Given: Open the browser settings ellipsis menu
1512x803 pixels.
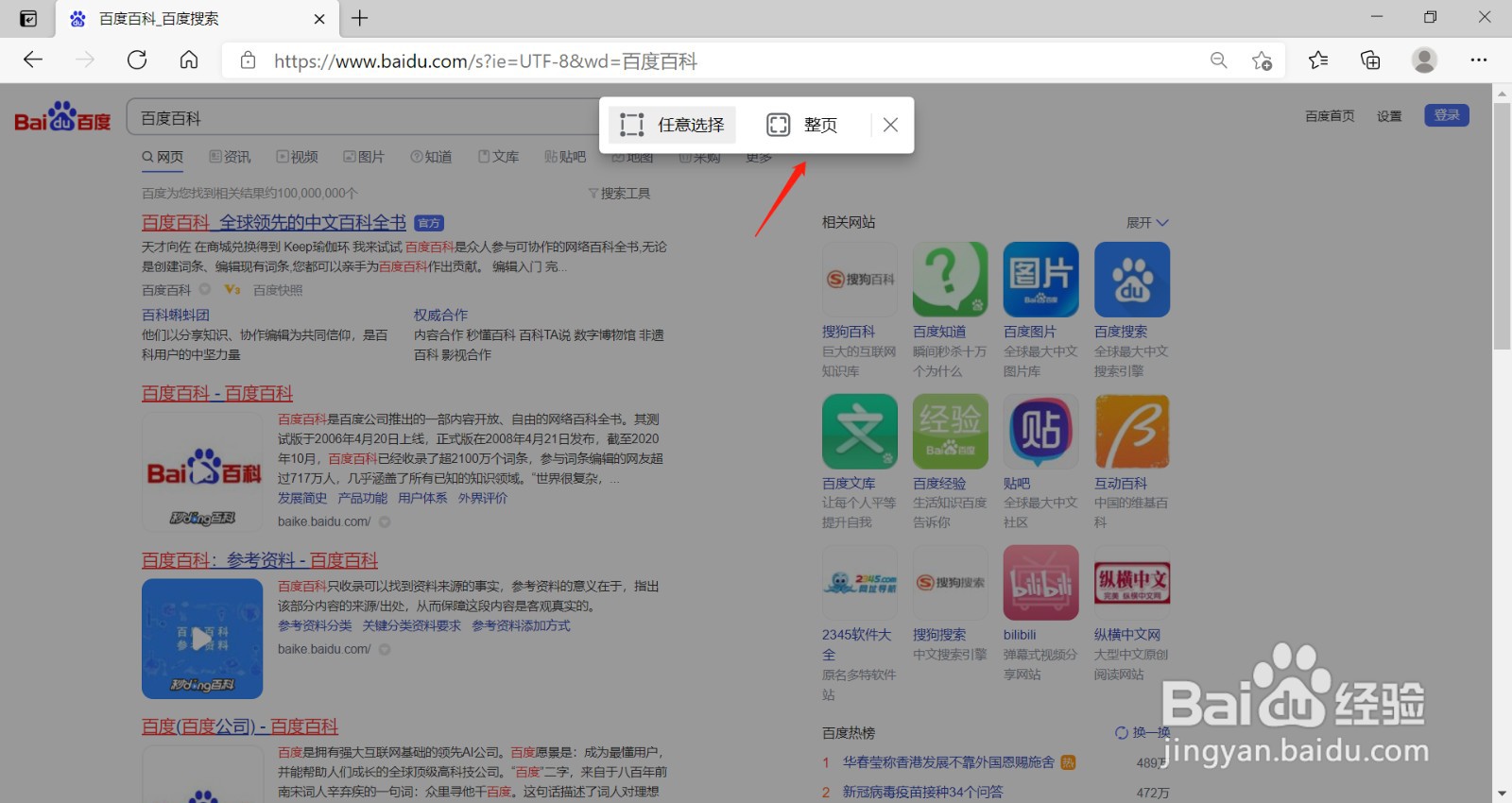Looking at the screenshot, I should [1479, 60].
